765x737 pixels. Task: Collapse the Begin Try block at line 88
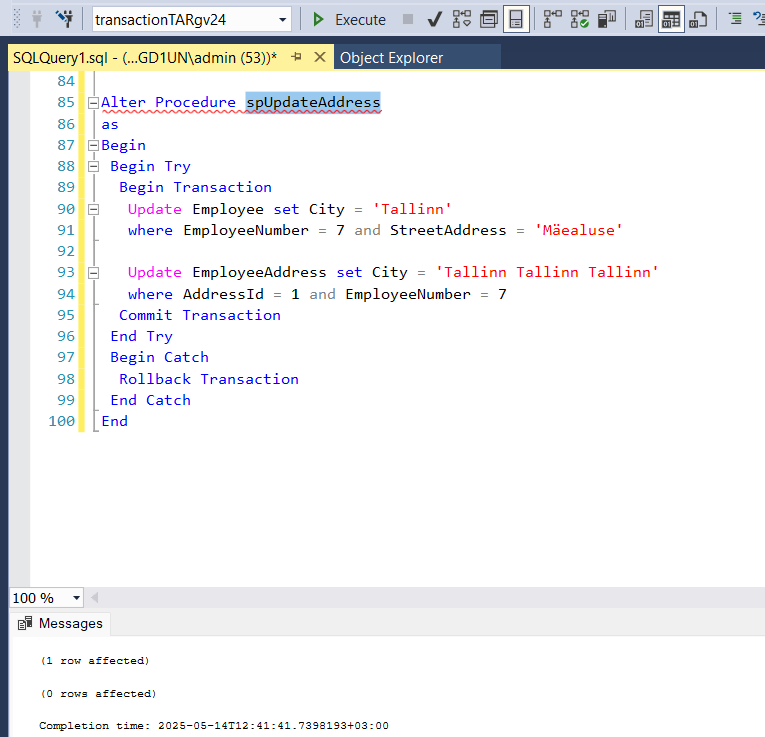tap(93, 167)
